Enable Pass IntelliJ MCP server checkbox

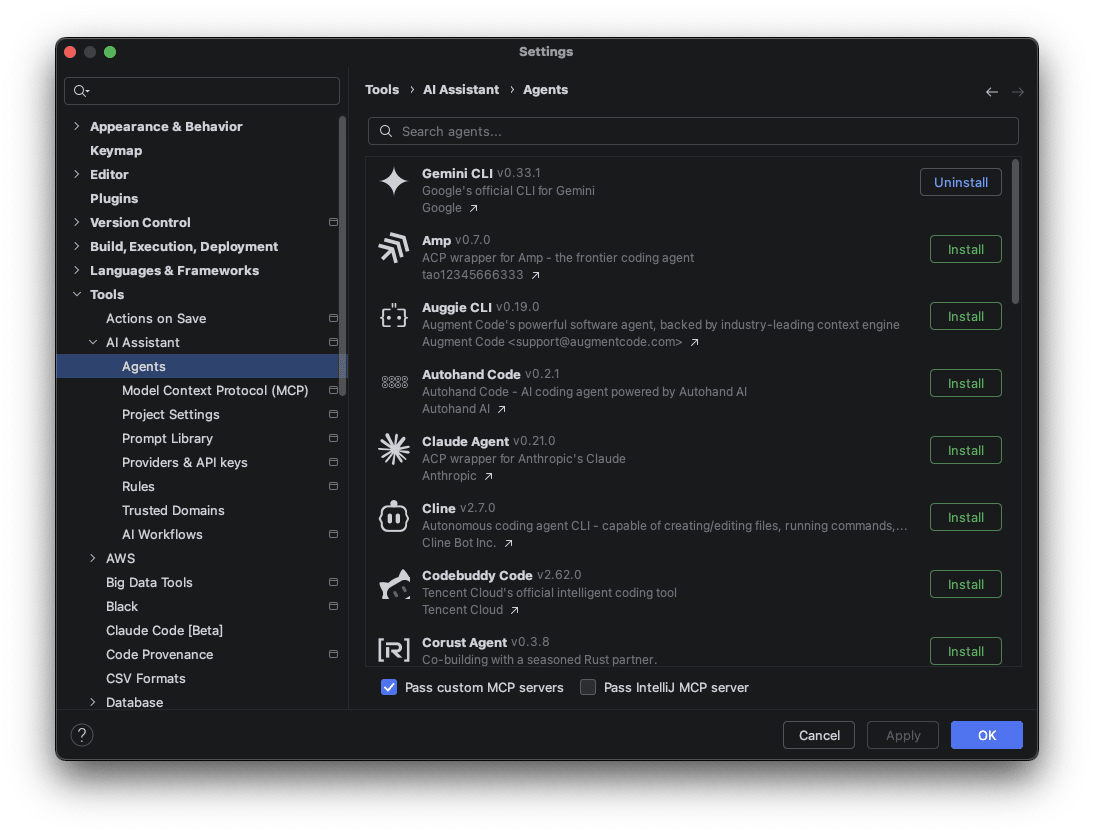(588, 688)
